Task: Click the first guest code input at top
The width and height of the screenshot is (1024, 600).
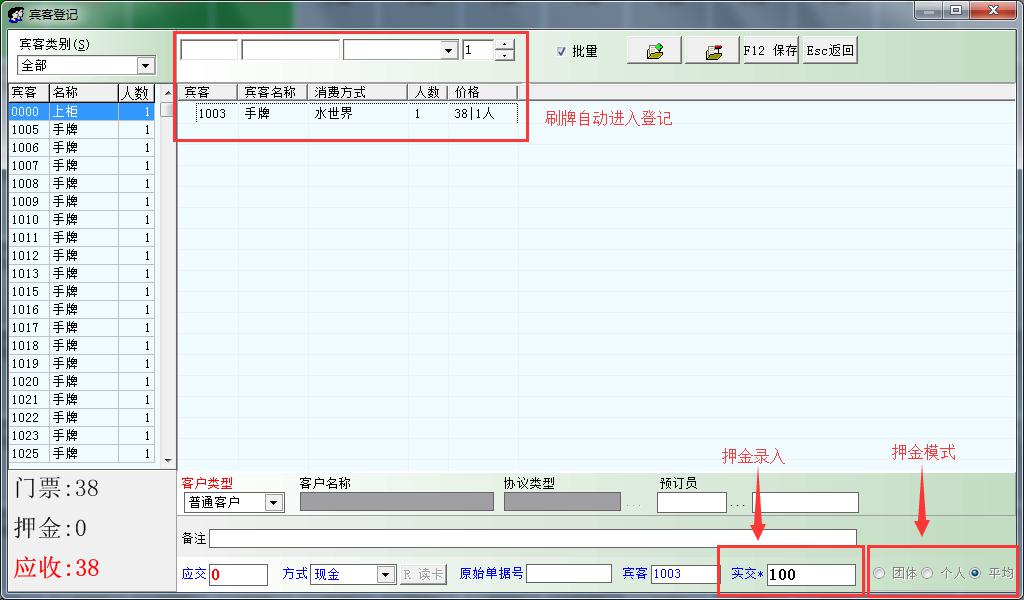Action: click(x=209, y=50)
